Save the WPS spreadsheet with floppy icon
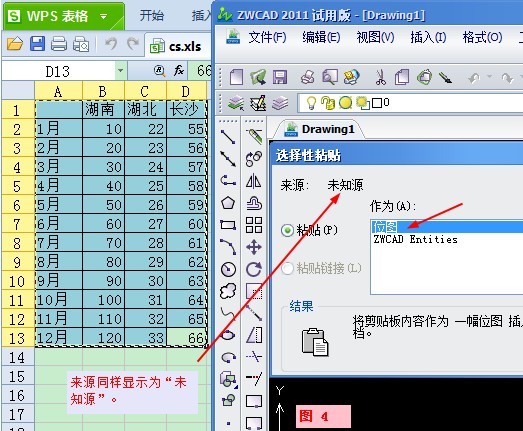Screen dimensions: 523x431 point(37,44)
